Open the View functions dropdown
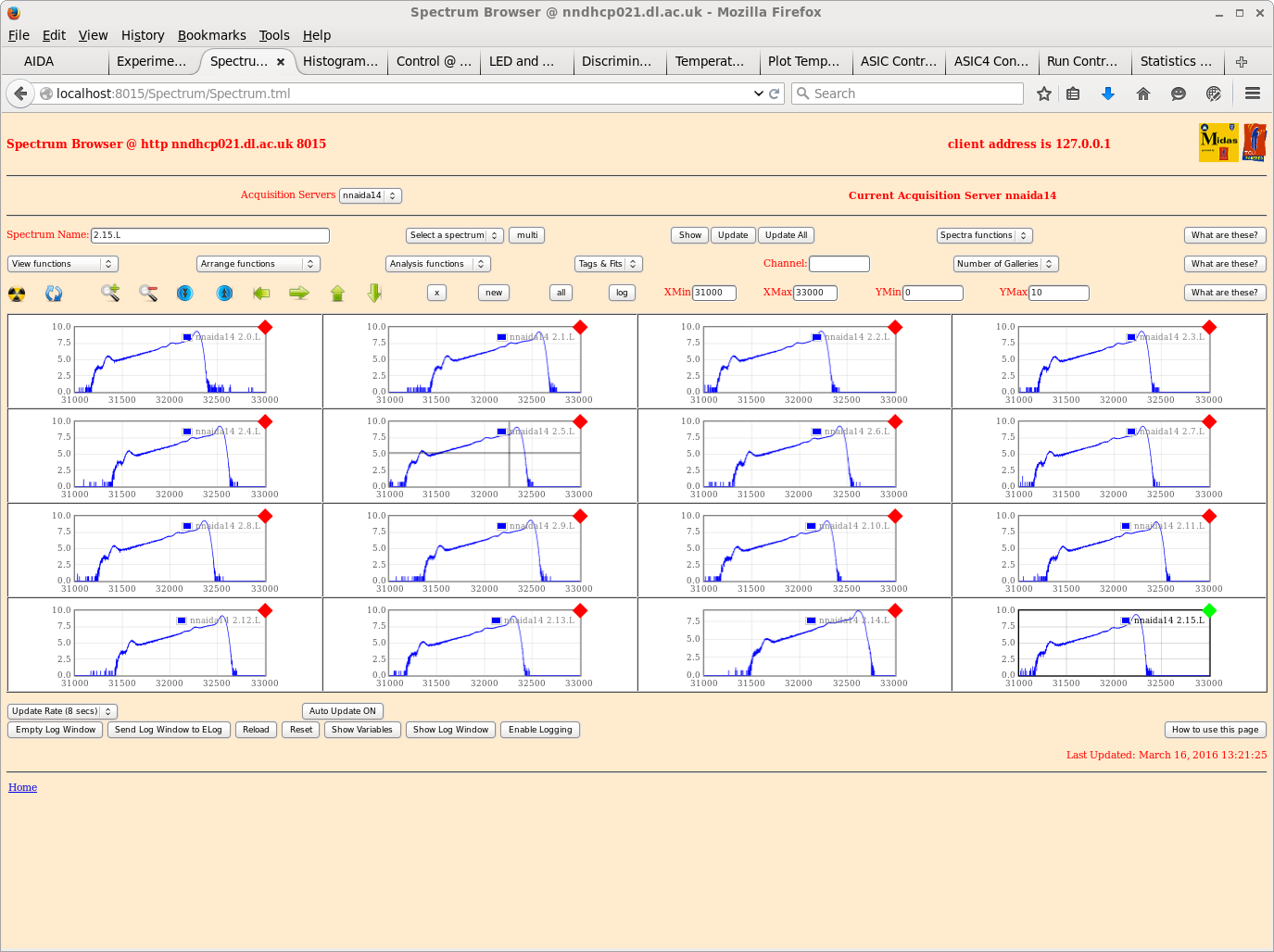Image resolution: width=1274 pixels, height=952 pixels. point(63,264)
